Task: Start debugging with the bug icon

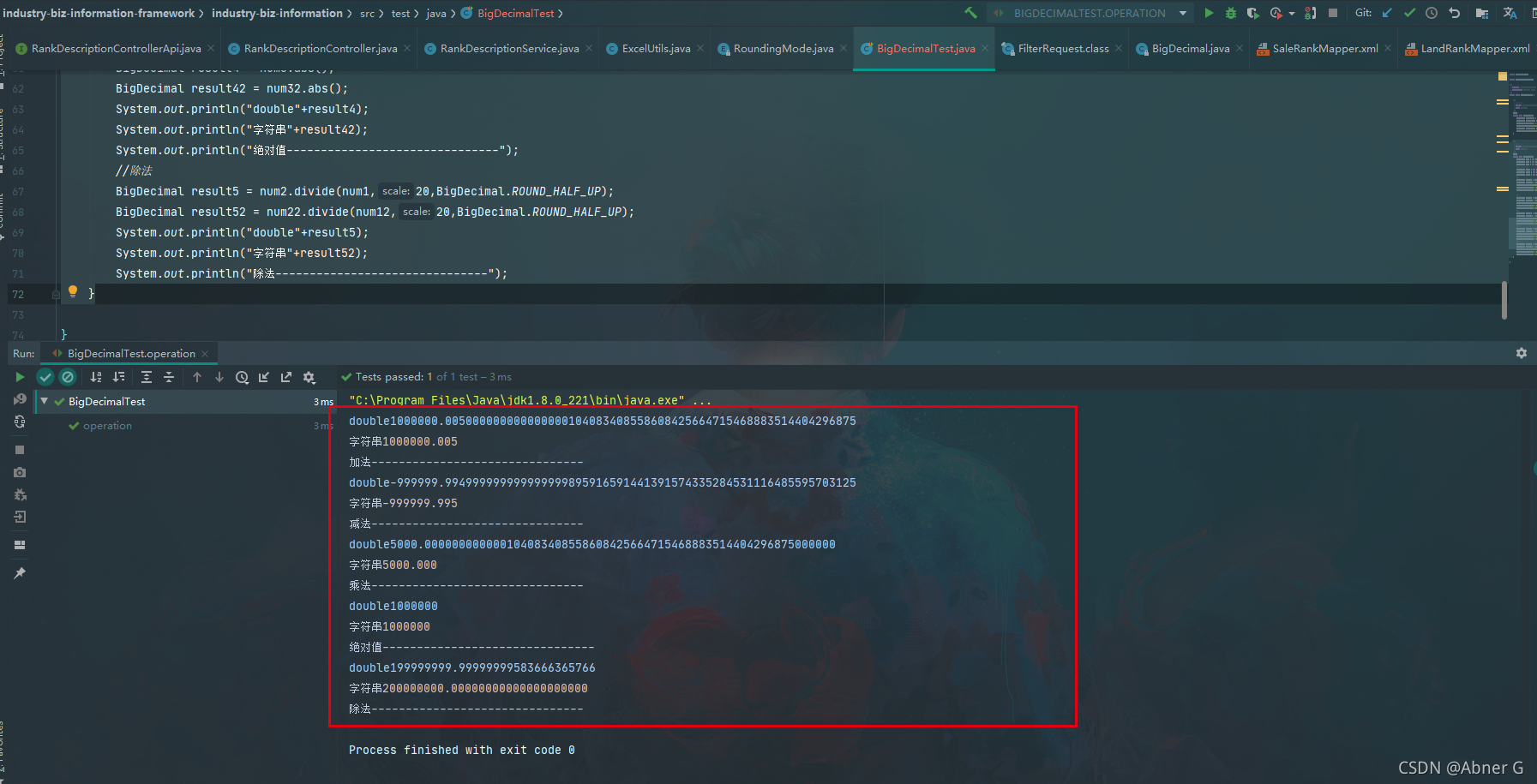Action: coord(1231,13)
